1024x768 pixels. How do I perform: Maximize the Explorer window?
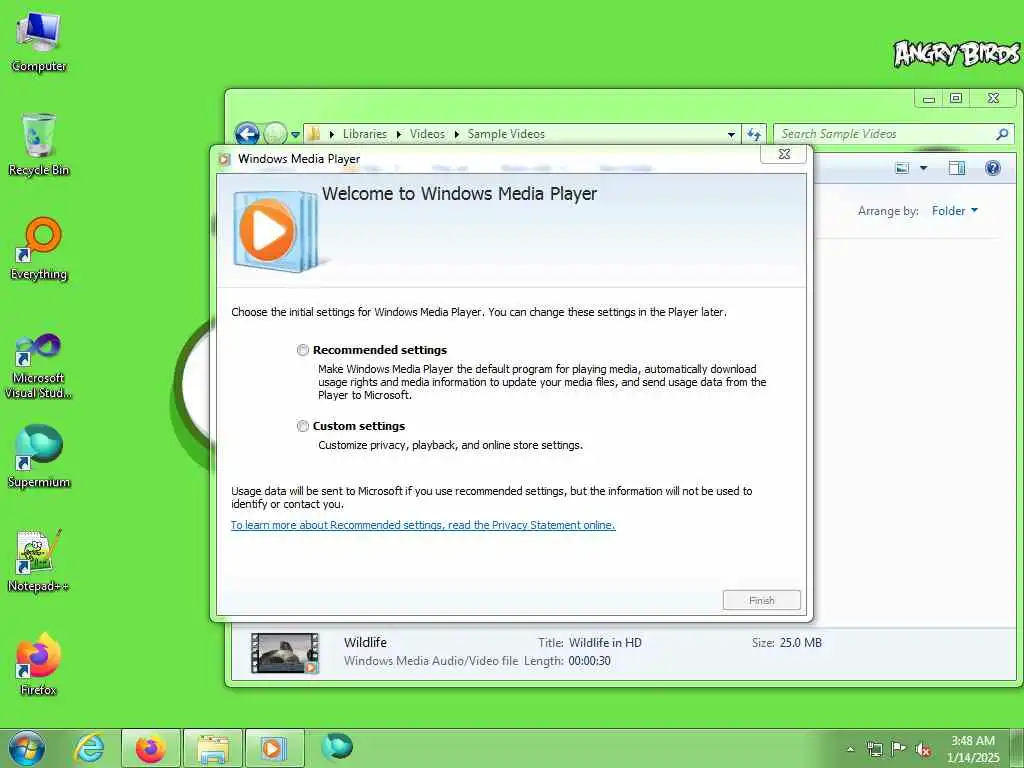pos(956,98)
